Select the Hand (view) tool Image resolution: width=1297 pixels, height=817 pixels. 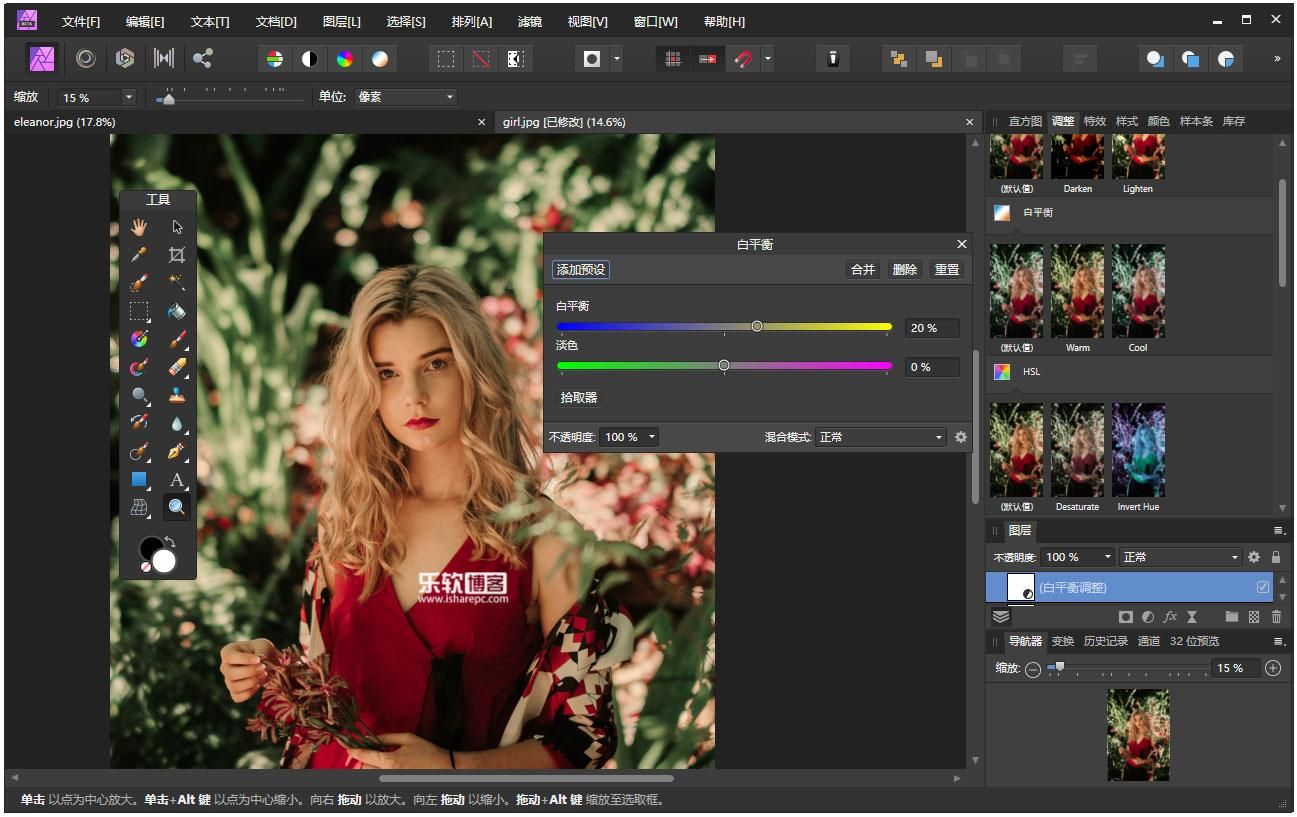(139, 227)
